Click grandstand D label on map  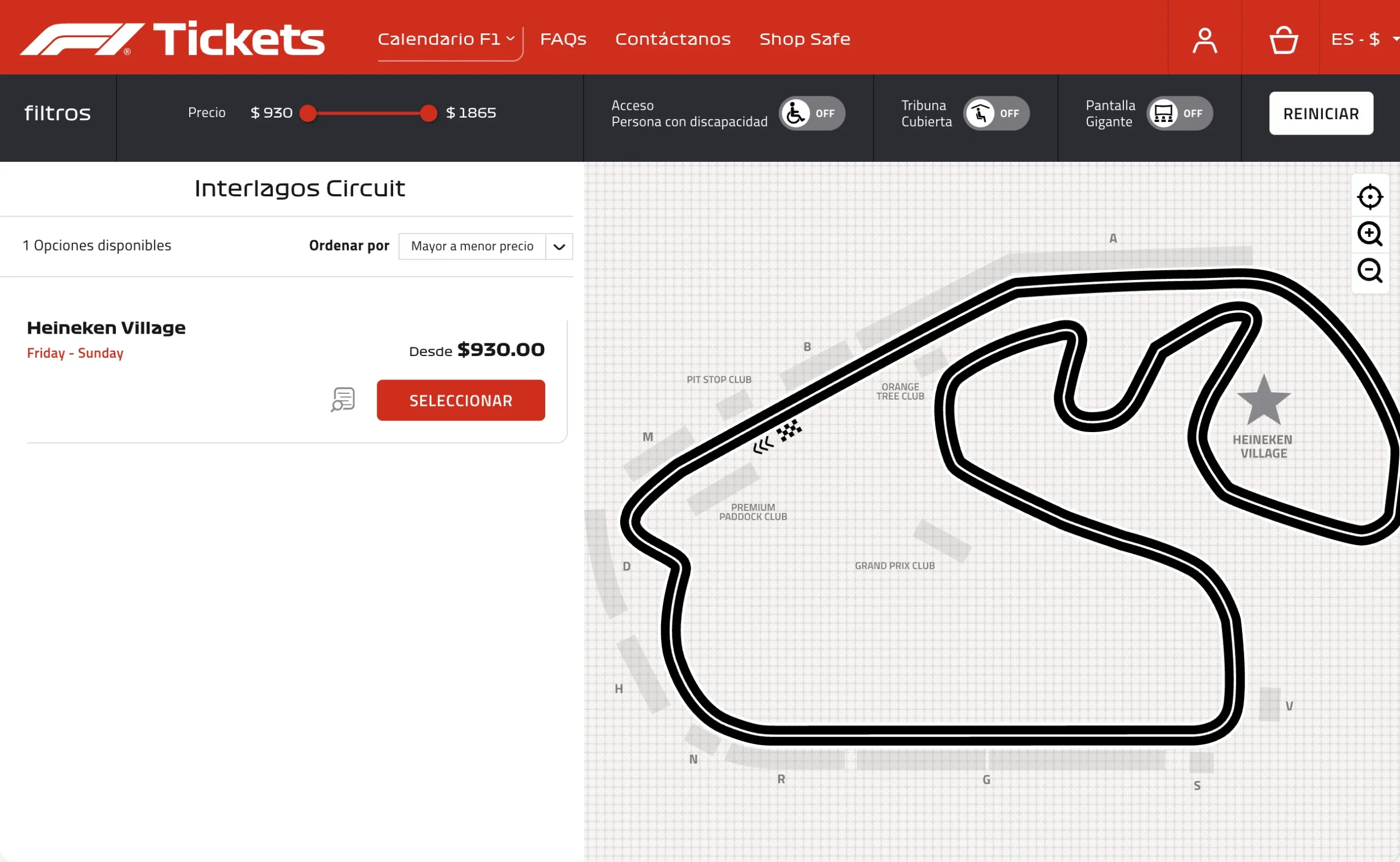(x=627, y=567)
